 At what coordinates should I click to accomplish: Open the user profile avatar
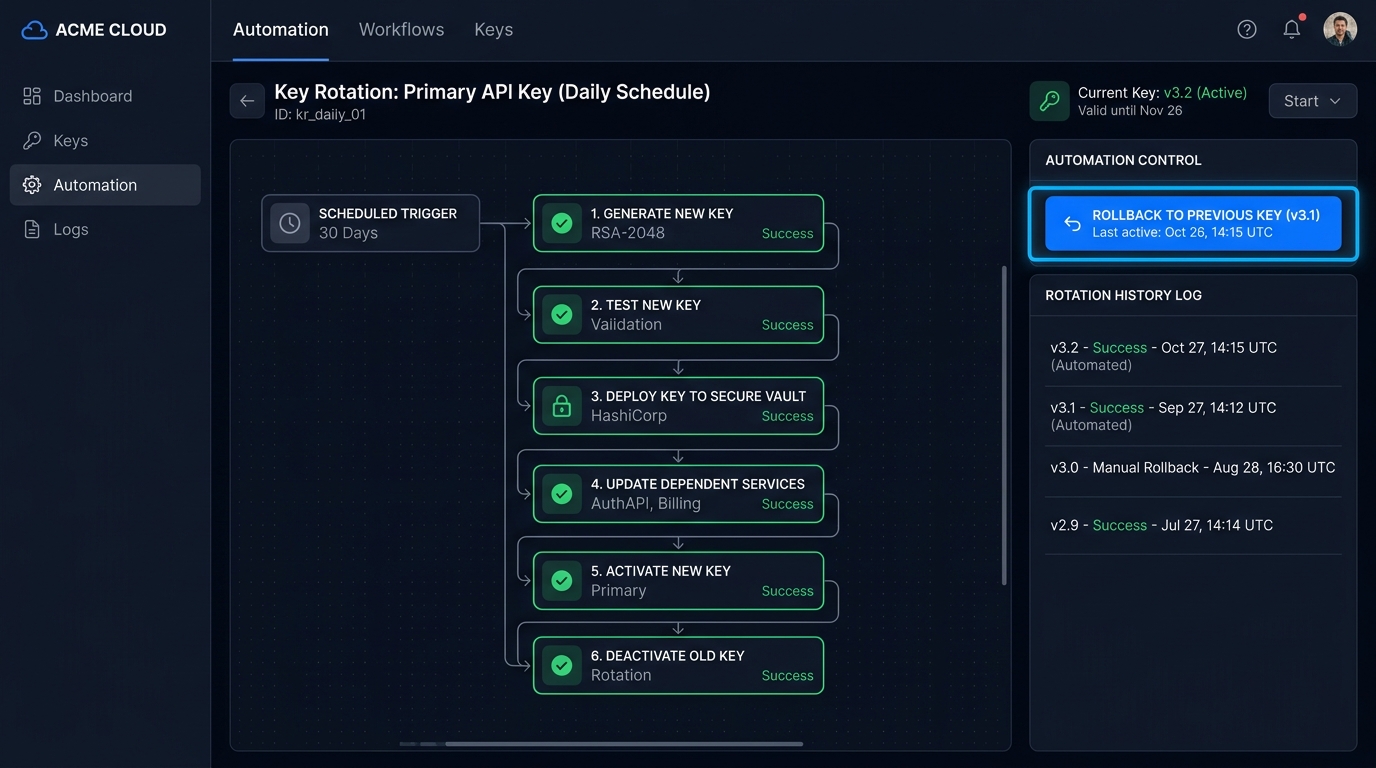pos(1340,29)
